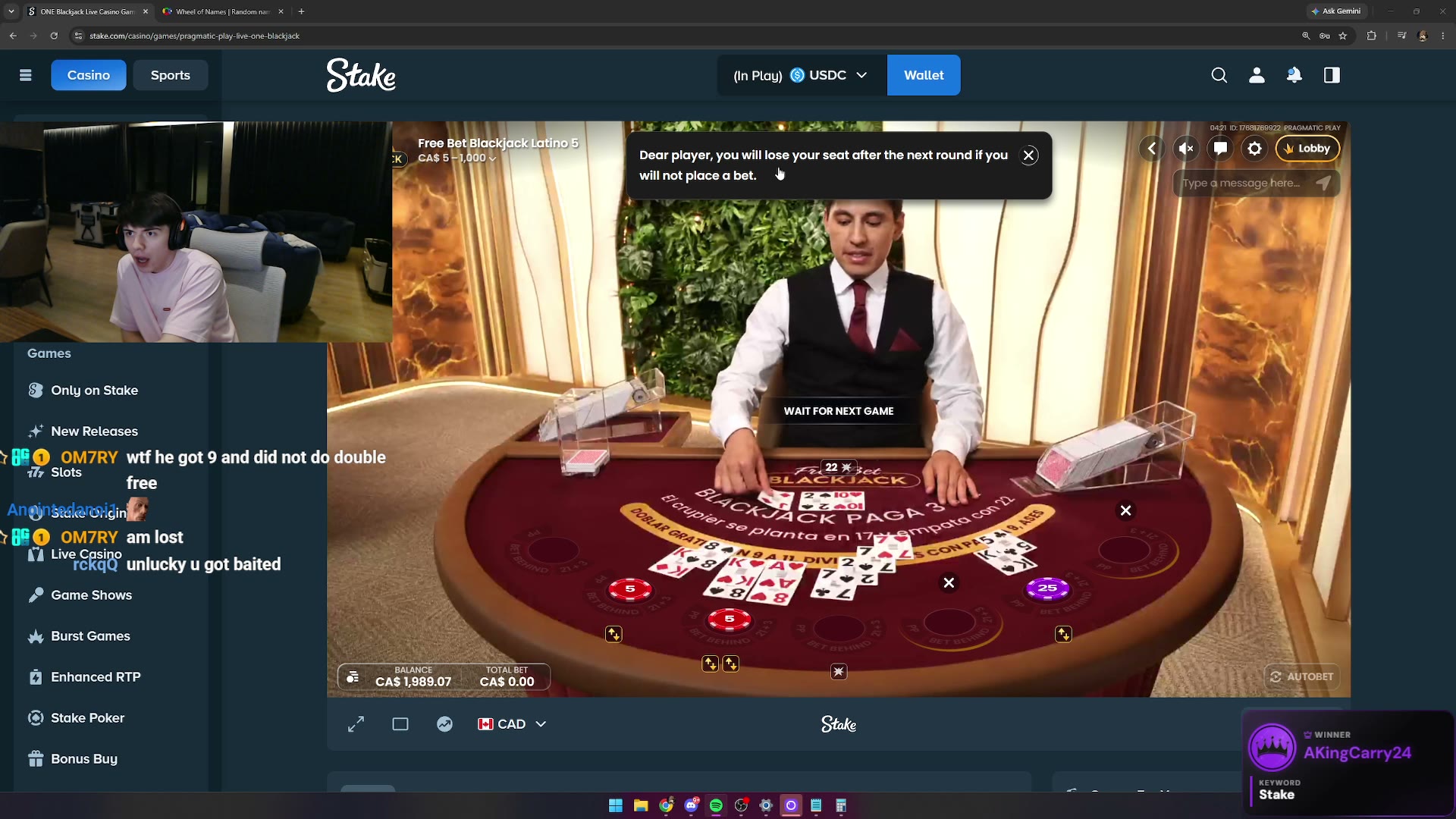Screen dimensions: 1456x819
Task: Open the Wallet
Action: (924, 75)
